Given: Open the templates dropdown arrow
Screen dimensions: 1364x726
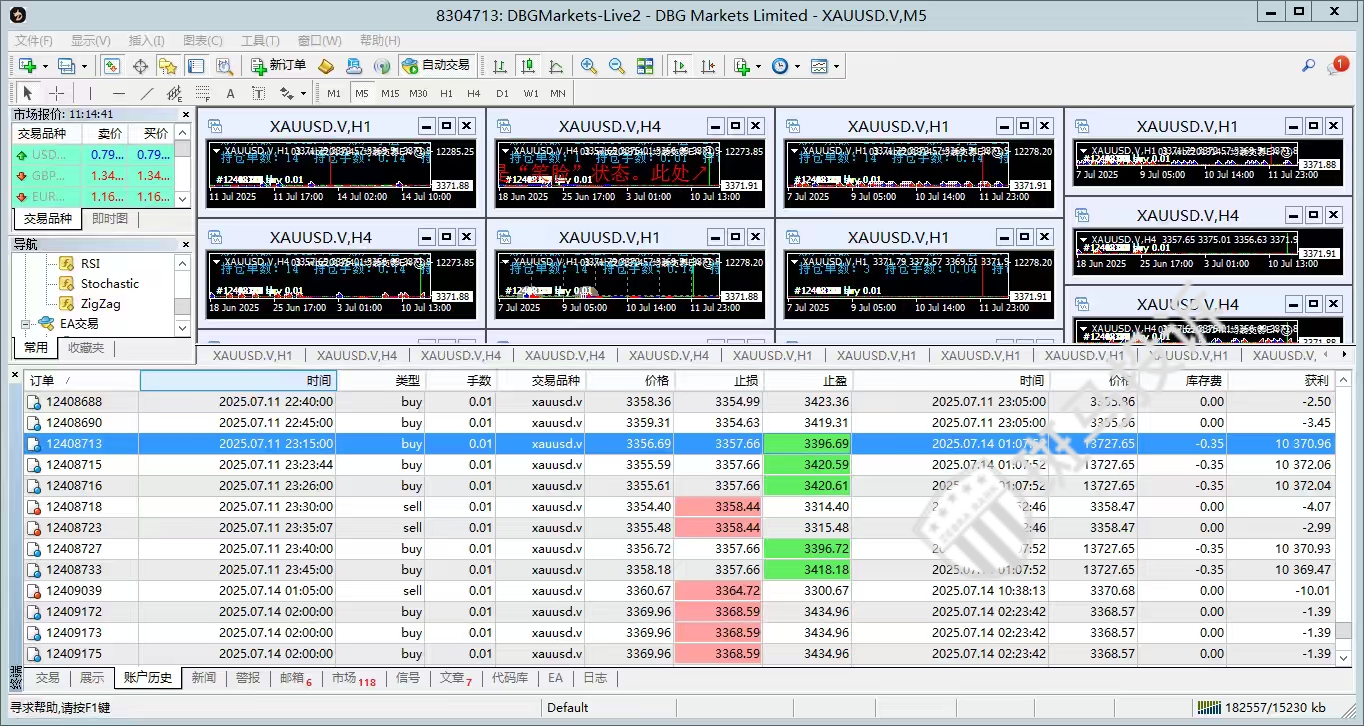Looking at the screenshot, I should [x=836, y=66].
